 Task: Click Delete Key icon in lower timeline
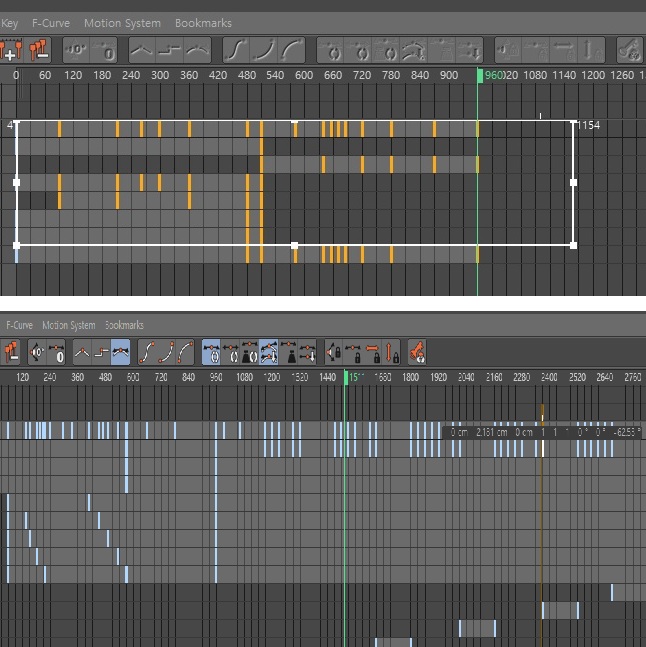(x=10, y=352)
